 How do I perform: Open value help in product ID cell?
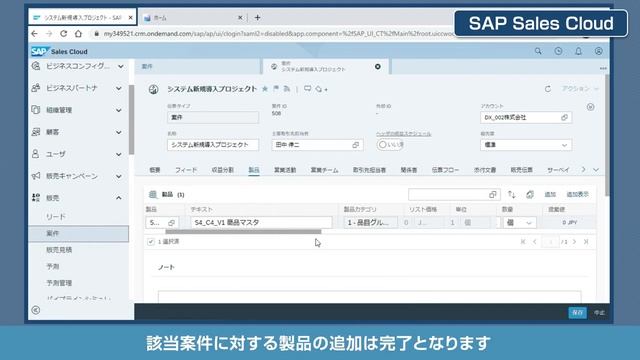pos(171,223)
